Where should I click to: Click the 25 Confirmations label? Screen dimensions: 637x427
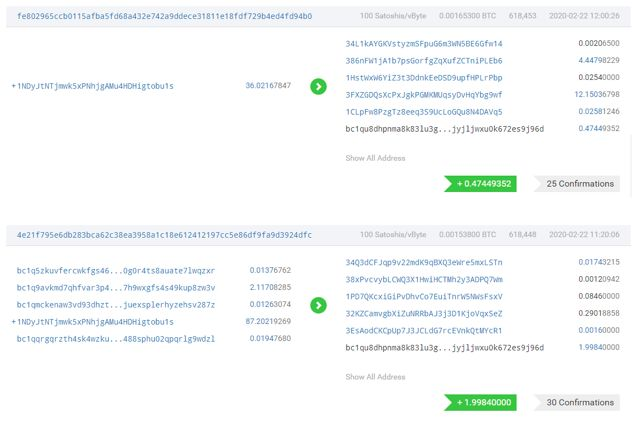[577, 184]
